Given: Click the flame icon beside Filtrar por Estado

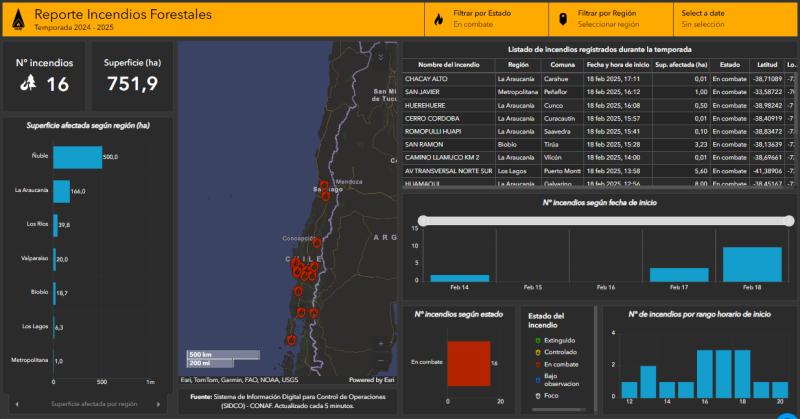Looking at the screenshot, I should click(438, 19).
